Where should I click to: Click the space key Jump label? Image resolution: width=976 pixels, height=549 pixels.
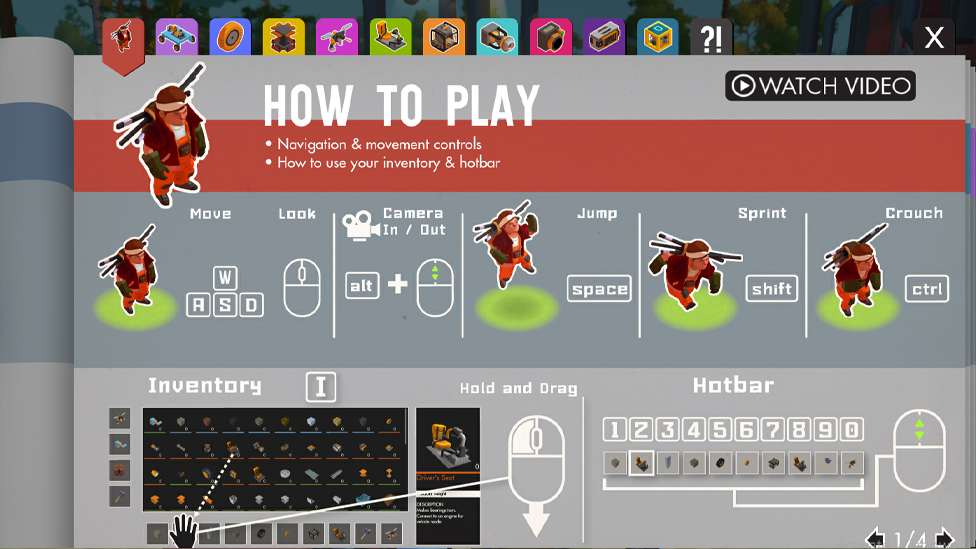pos(599,289)
